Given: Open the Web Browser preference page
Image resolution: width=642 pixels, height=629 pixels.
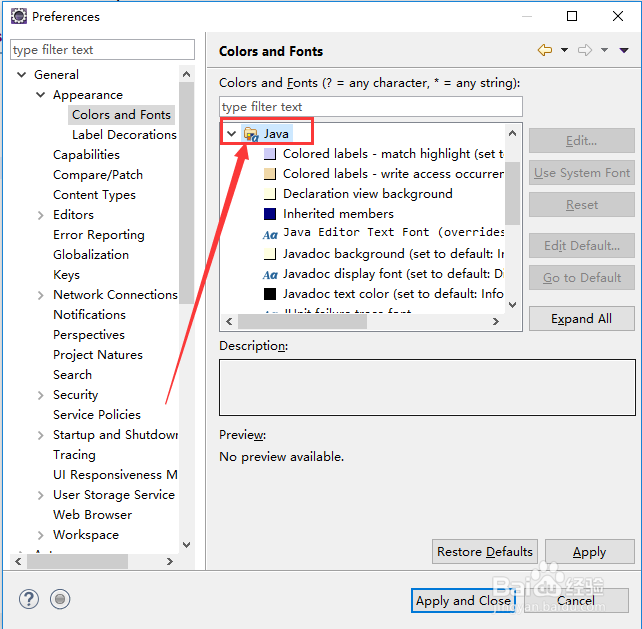Looking at the screenshot, I should click(x=93, y=515).
